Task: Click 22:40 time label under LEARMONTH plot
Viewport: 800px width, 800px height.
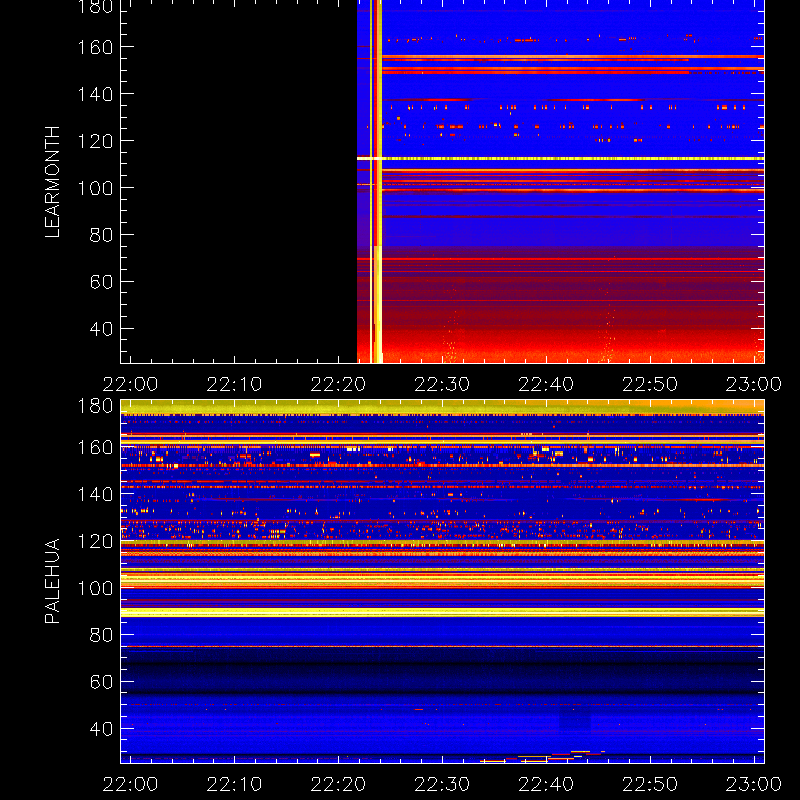Action: (546, 384)
